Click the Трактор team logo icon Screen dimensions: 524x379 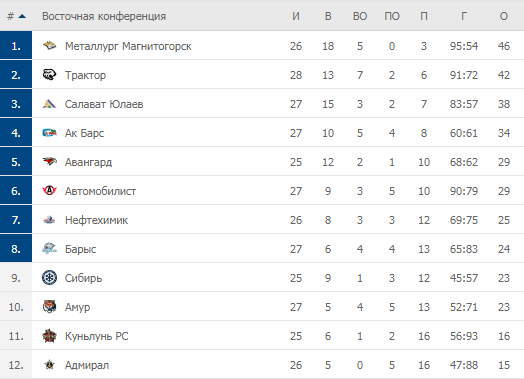point(49,75)
